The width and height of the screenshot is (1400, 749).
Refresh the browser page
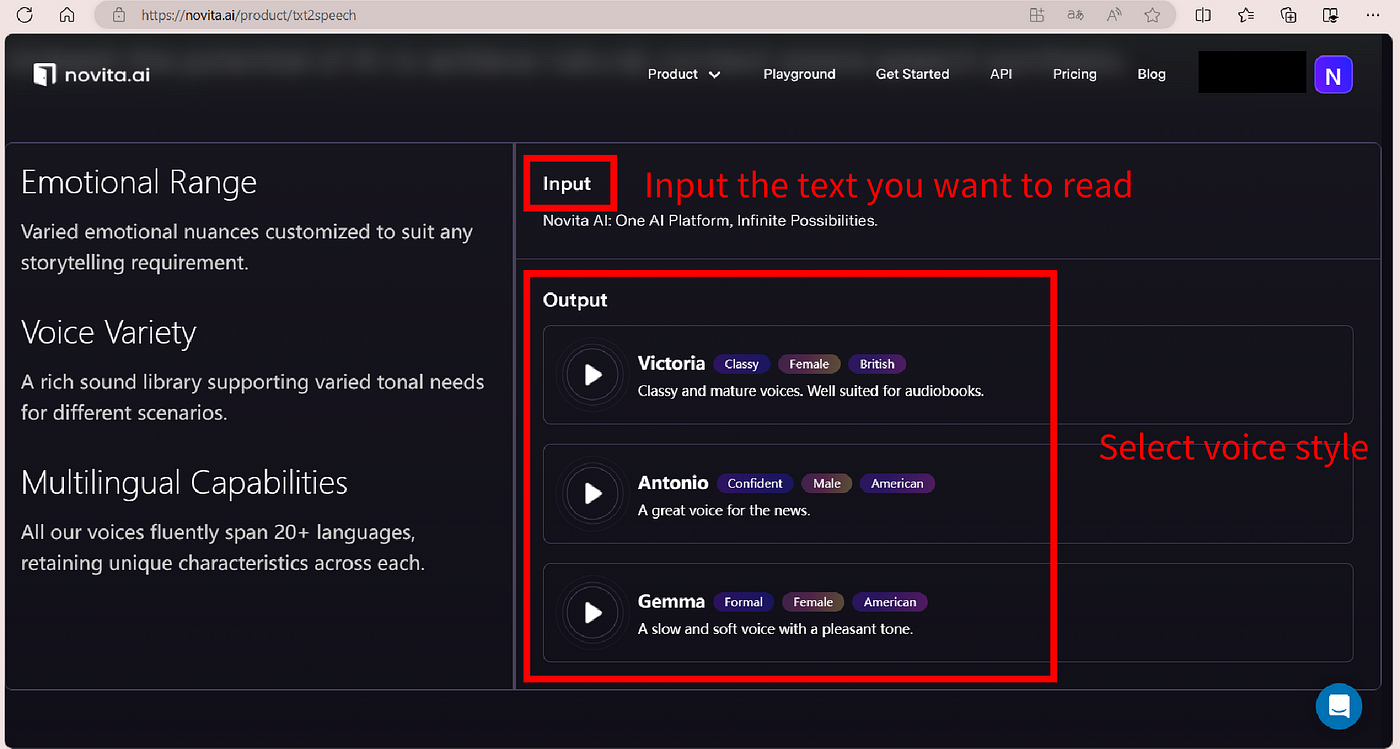pos(25,15)
